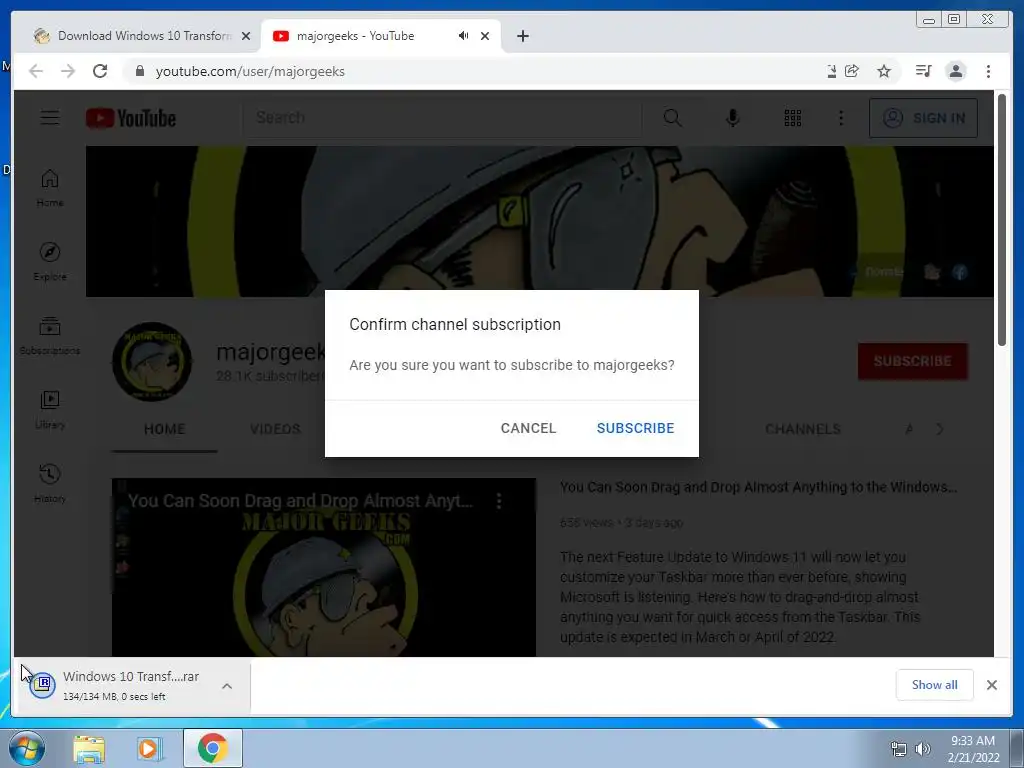This screenshot has height=768, width=1024.
Task: Reload the page
Action: [100, 71]
